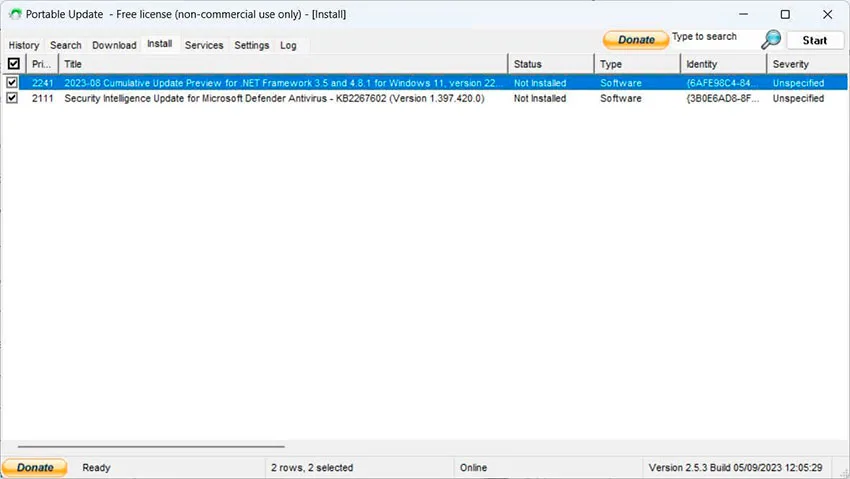This screenshot has height=479, width=850.
Task: Sort by the Pri... column header
Action: tap(41, 64)
